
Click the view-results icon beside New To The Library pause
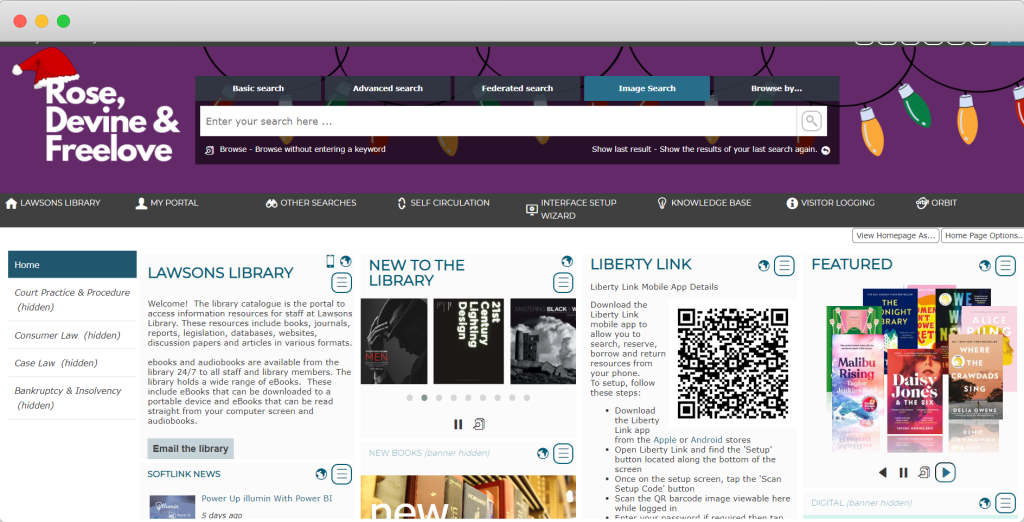point(479,425)
